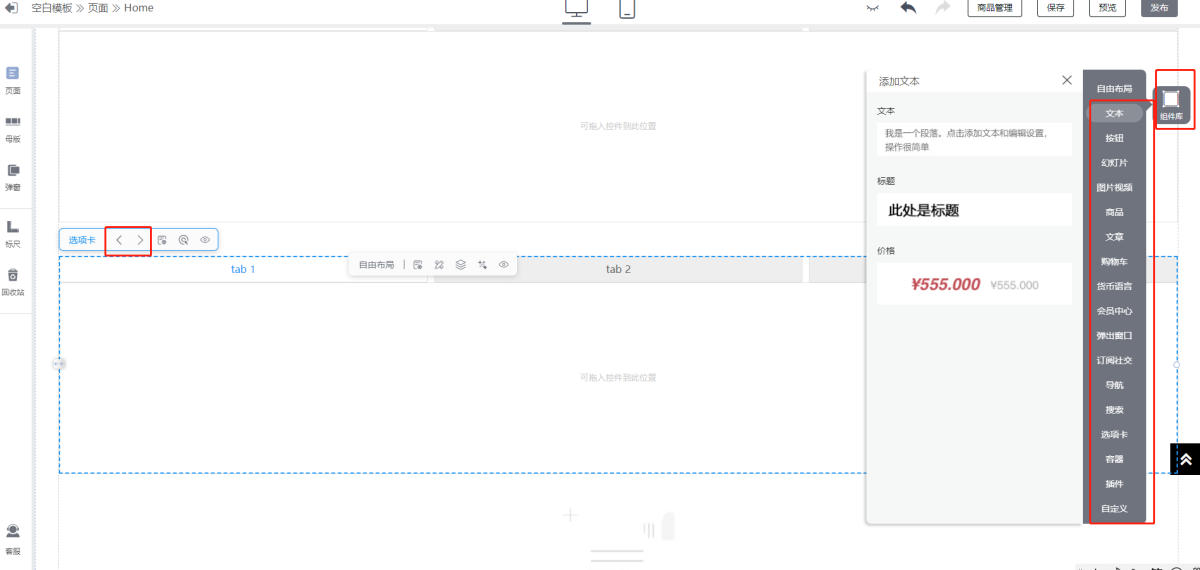Click the 保存 save button
The height and width of the screenshot is (570, 1200).
coord(1055,8)
